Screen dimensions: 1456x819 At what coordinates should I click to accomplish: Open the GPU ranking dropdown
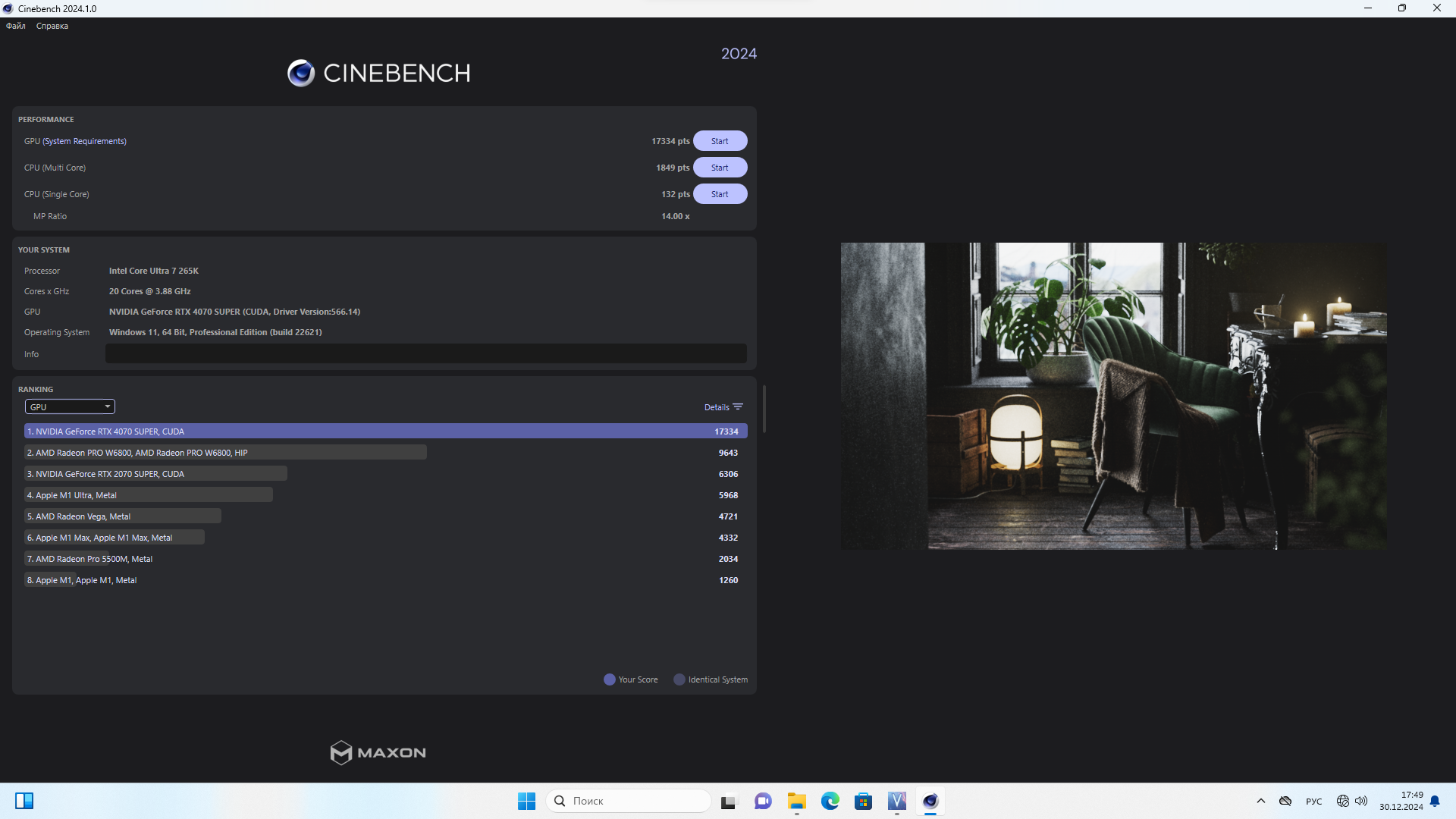tap(70, 407)
